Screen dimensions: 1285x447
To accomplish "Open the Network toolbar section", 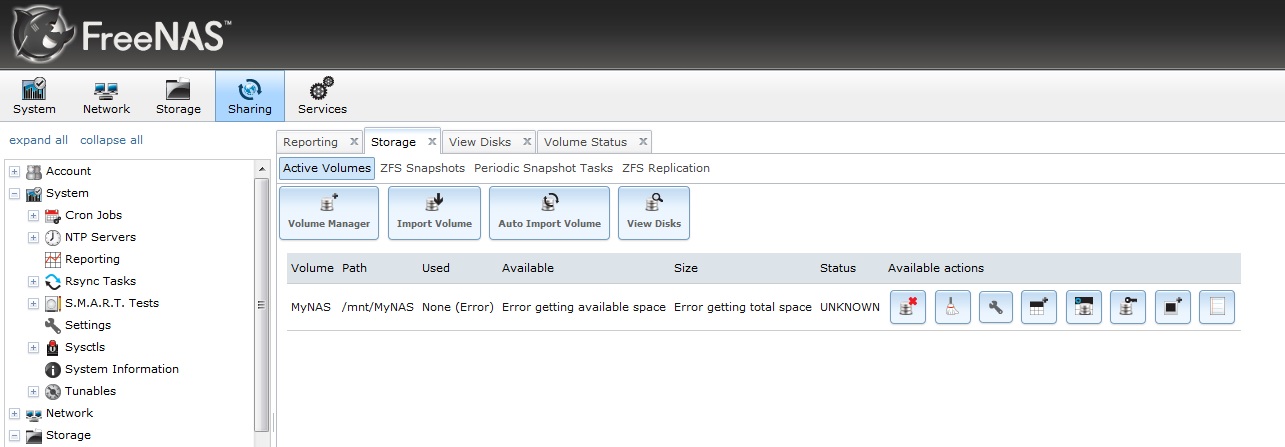I will (x=107, y=96).
